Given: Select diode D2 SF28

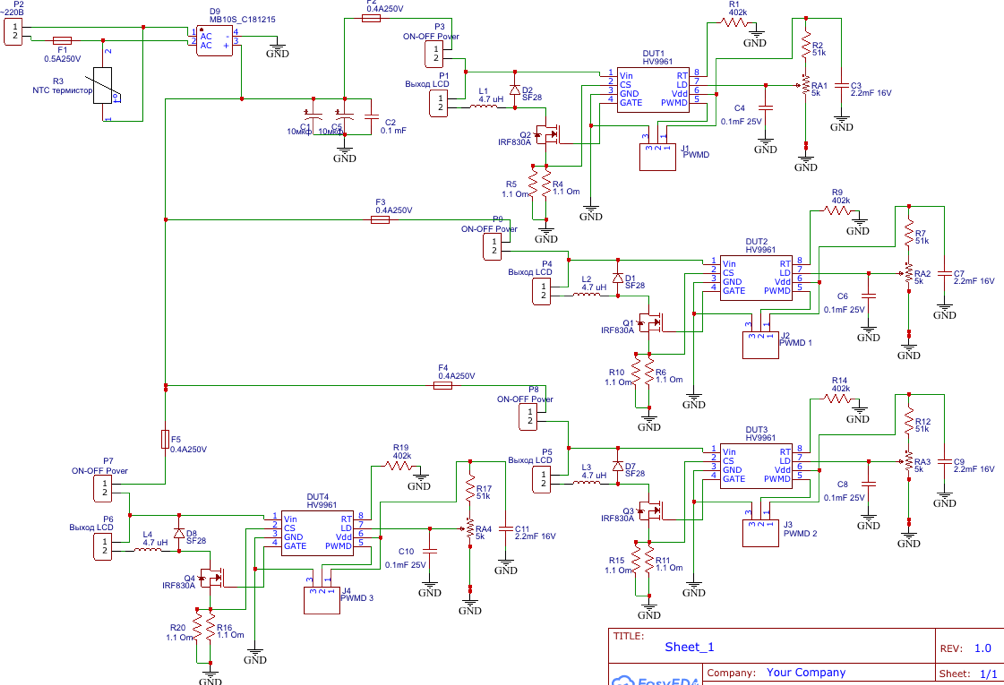Looking at the screenshot, I should point(514,90).
